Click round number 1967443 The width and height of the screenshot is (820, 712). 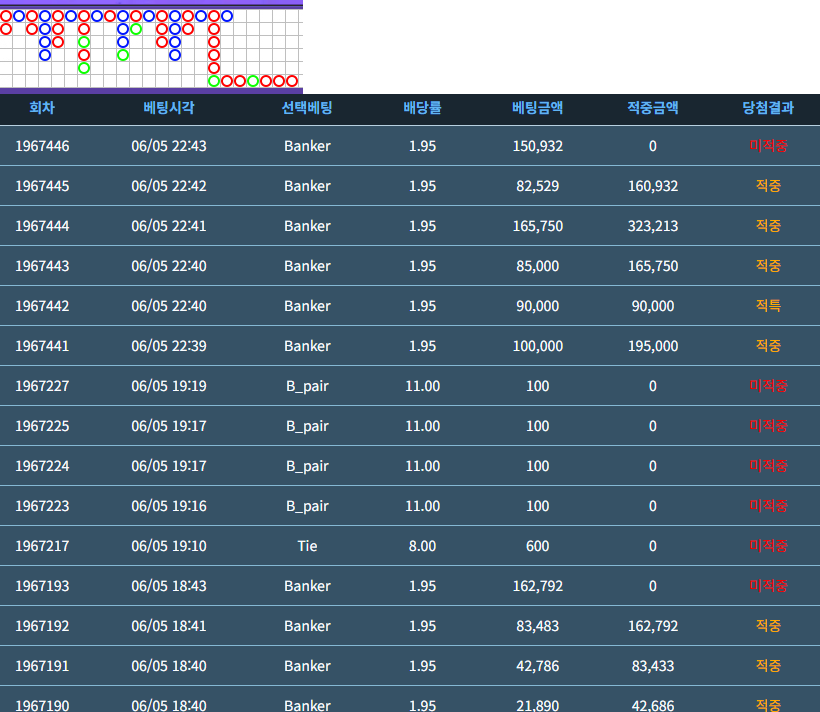(x=42, y=266)
